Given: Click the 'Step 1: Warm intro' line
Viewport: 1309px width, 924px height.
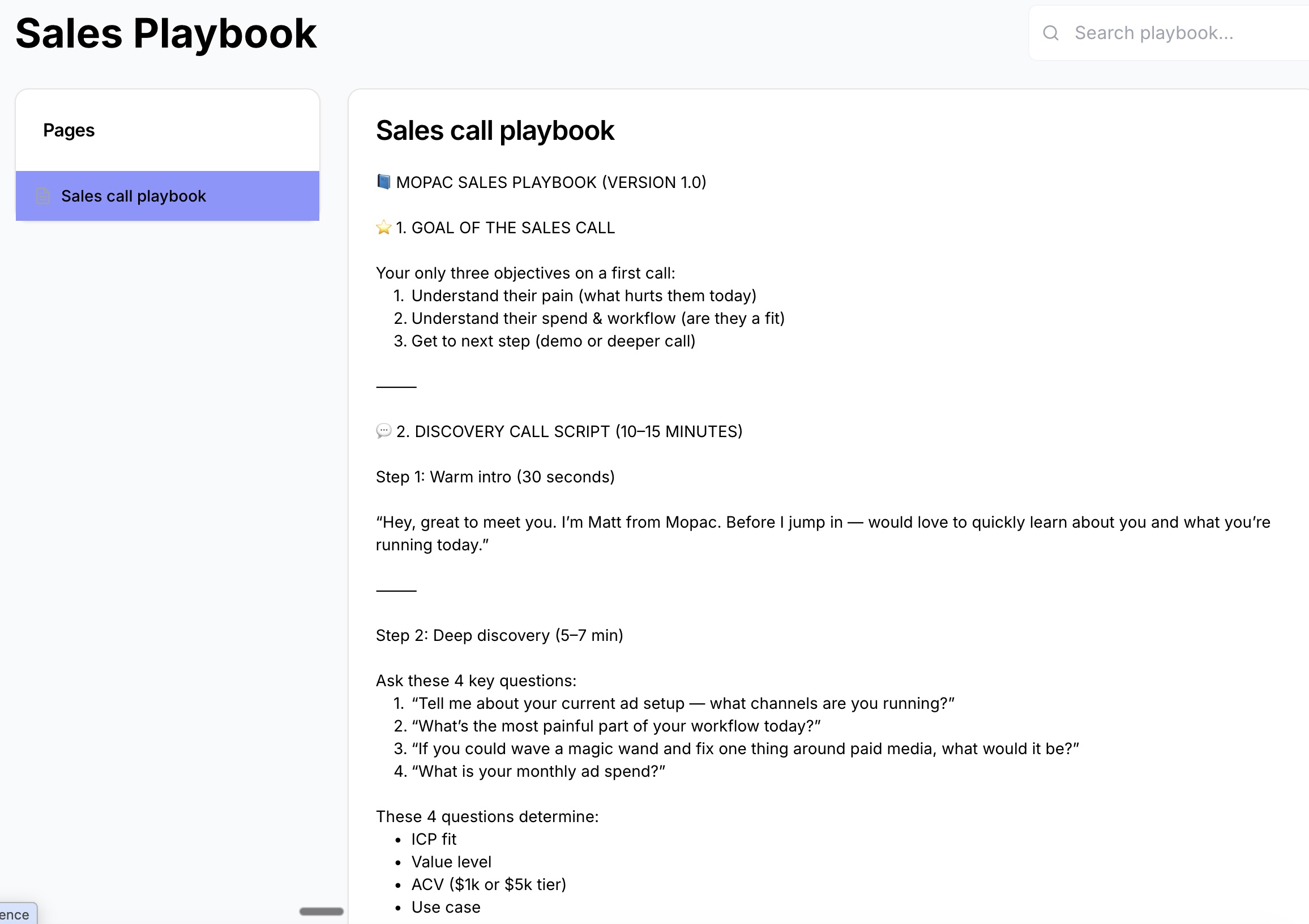Looking at the screenshot, I should pos(495,477).
